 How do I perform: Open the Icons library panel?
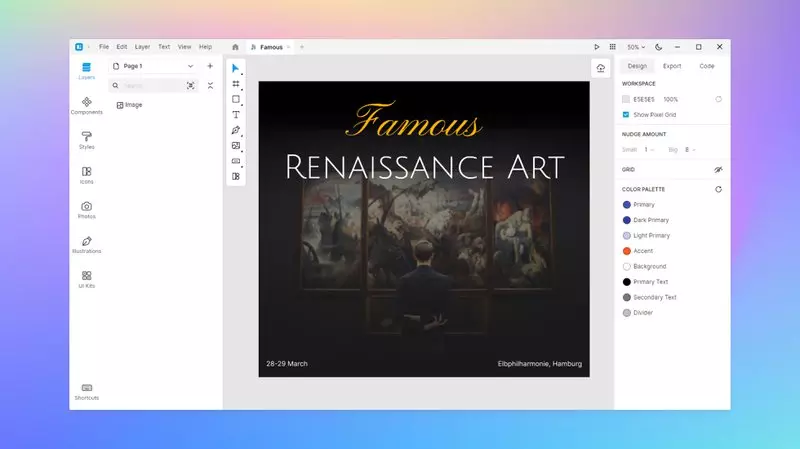[x=86, y=175]
